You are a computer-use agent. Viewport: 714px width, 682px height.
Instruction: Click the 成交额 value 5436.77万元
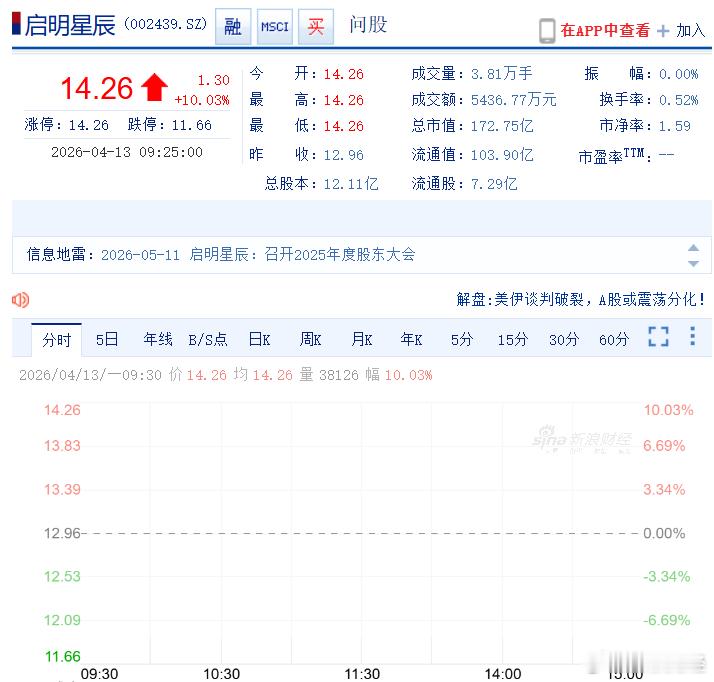click(514, 100)
